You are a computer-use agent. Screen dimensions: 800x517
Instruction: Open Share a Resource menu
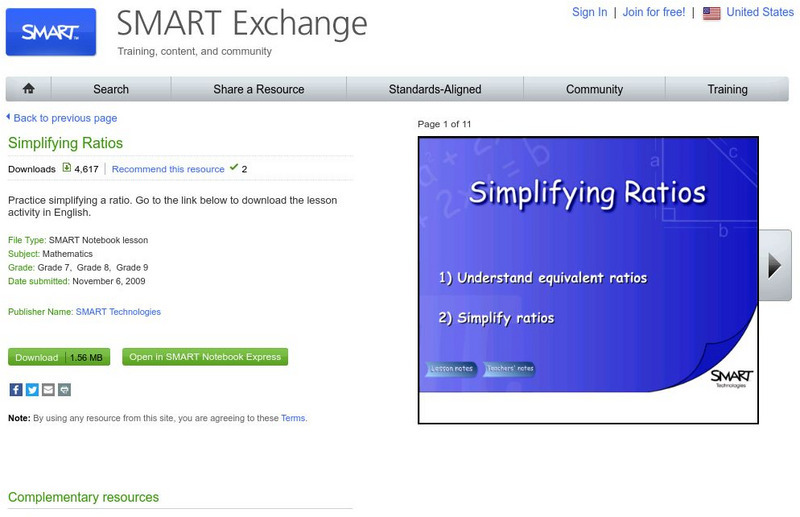pos(259,89)
